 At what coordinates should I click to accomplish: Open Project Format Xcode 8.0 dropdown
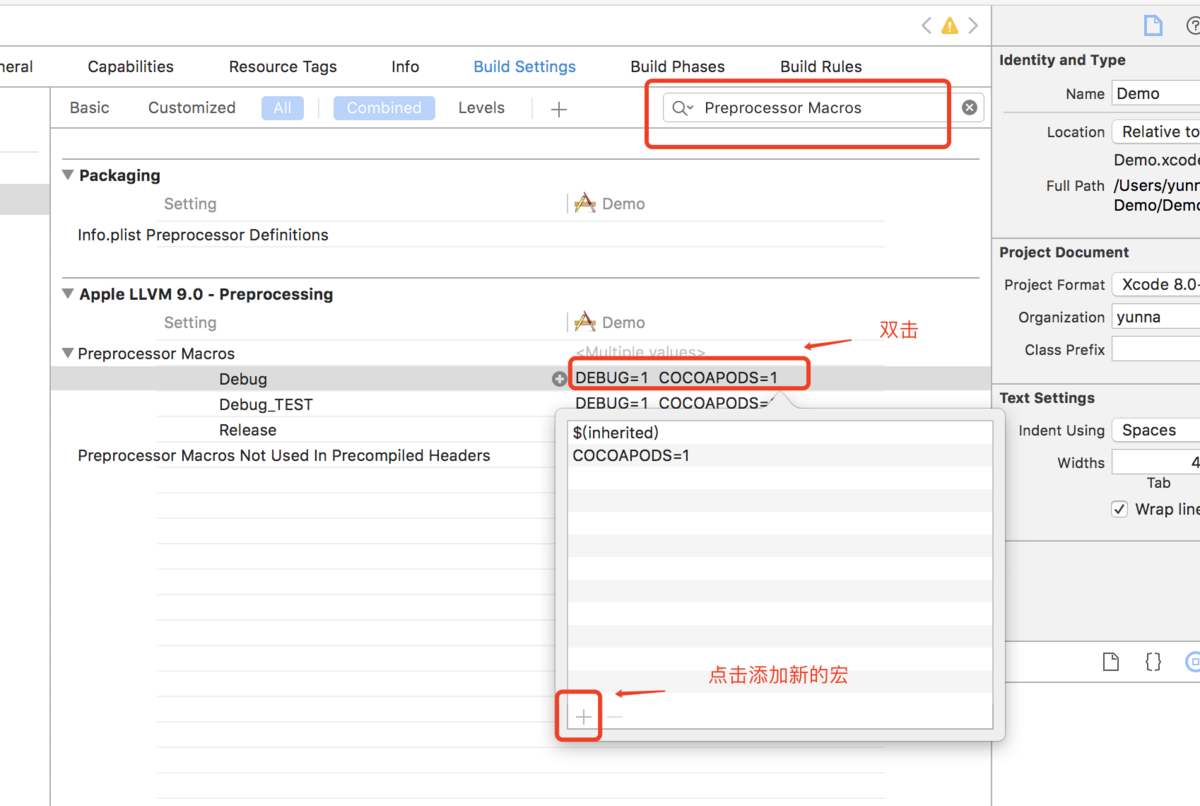coord(1156,285)
